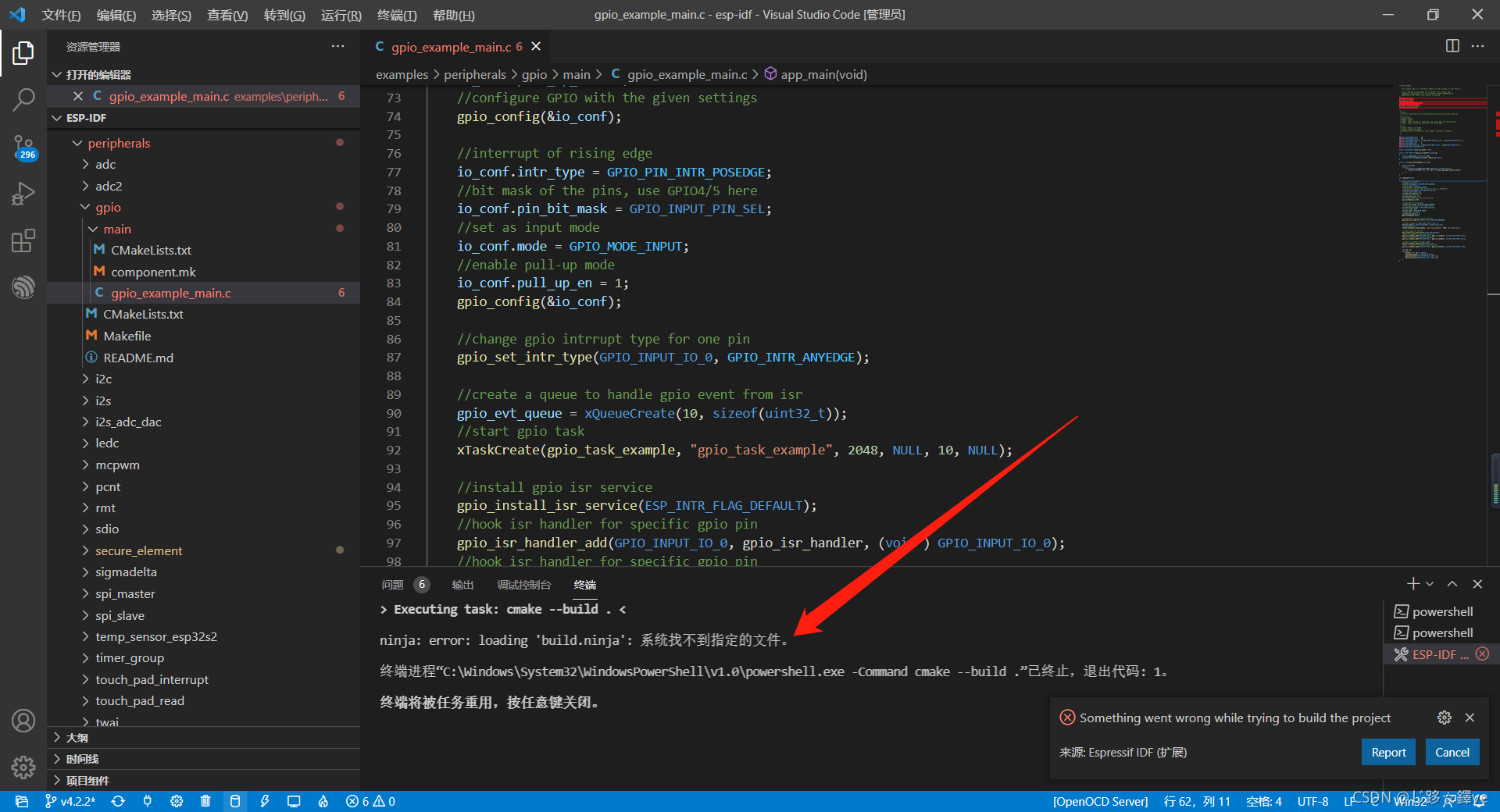1500x812 pixels.
Task: Build project via cylinder icon in status bar
Action: tap(234, 801)
